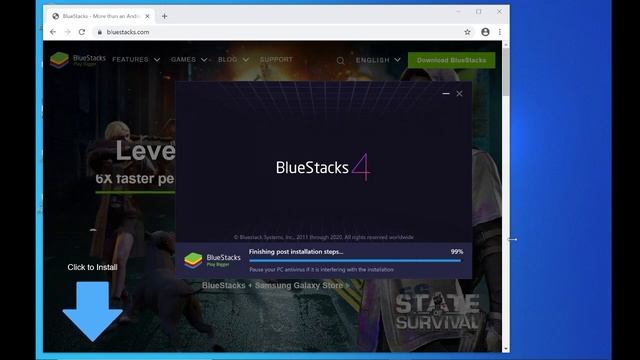
Task: Click the BlueStacks Play Bigger installer logo
Action: click(212, 260)
